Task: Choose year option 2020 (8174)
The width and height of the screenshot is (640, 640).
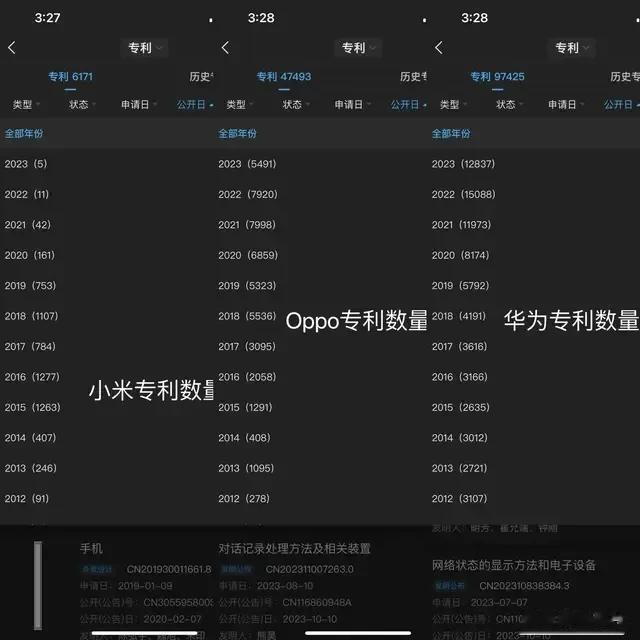Action: coord(460,255)
